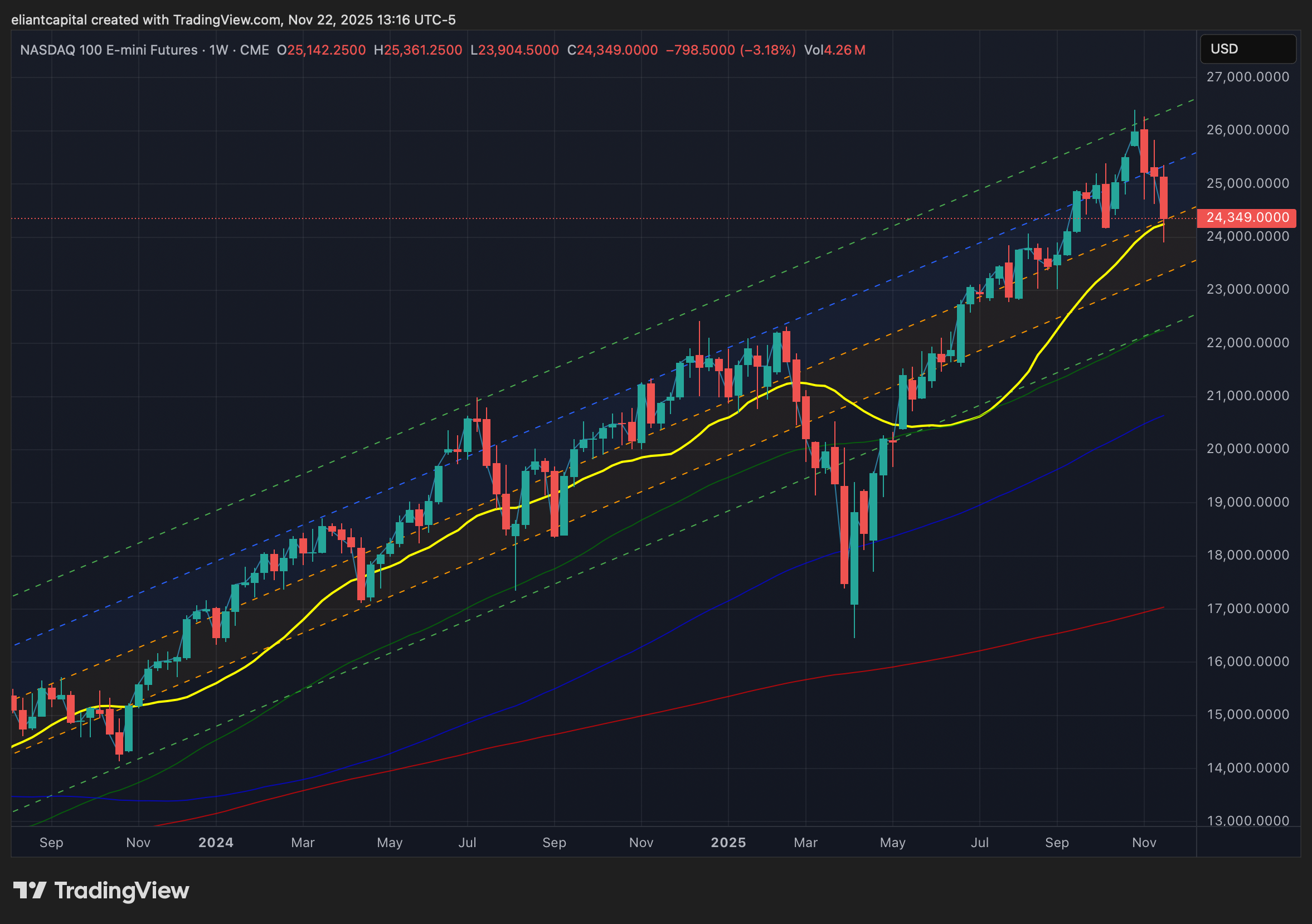Click the rightmost Nov label on time axis
Screen dimensions: 1312x924
[1144, 842]
